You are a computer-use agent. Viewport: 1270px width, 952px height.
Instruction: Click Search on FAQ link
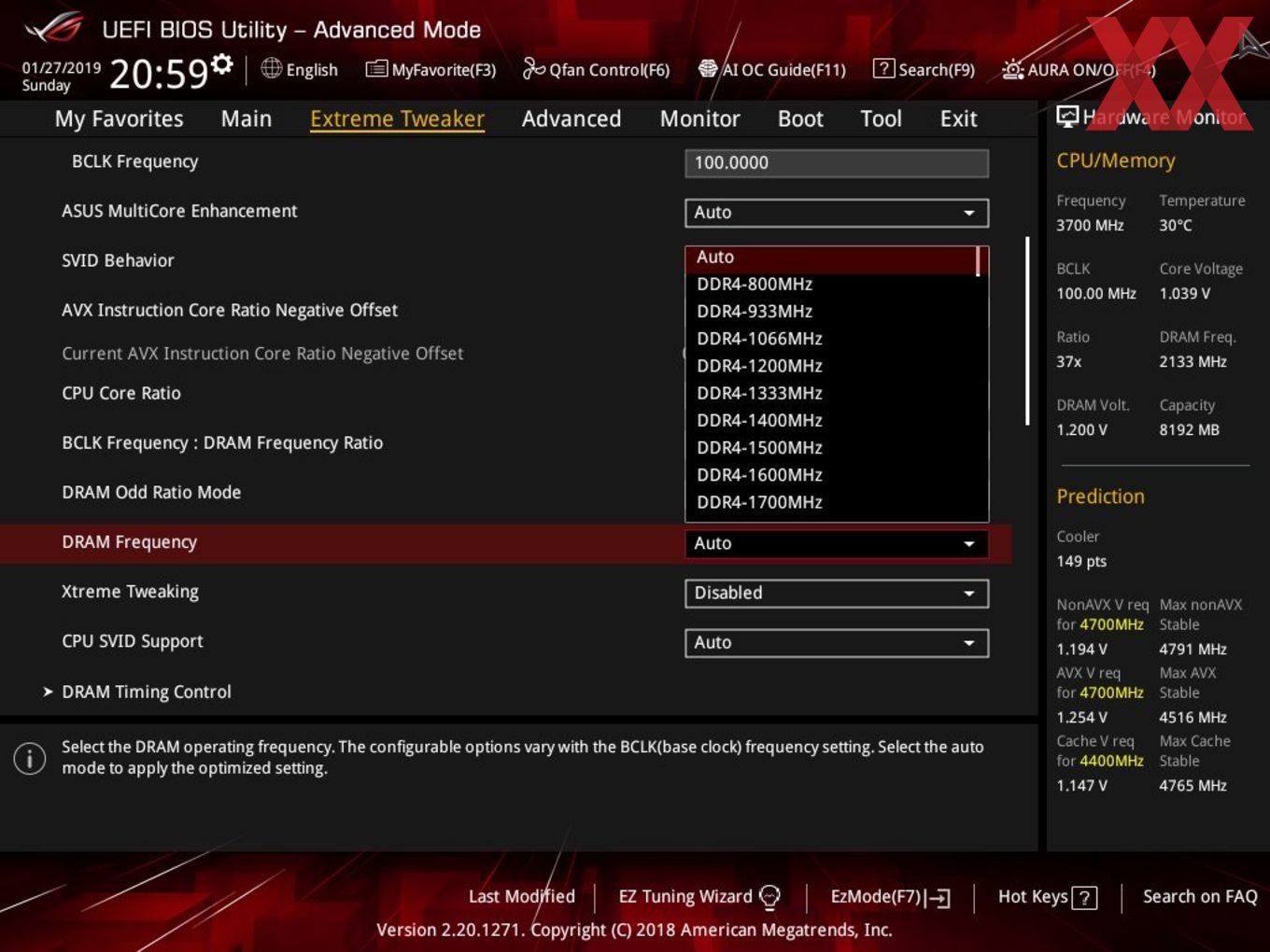click(x=1200, y=896)
